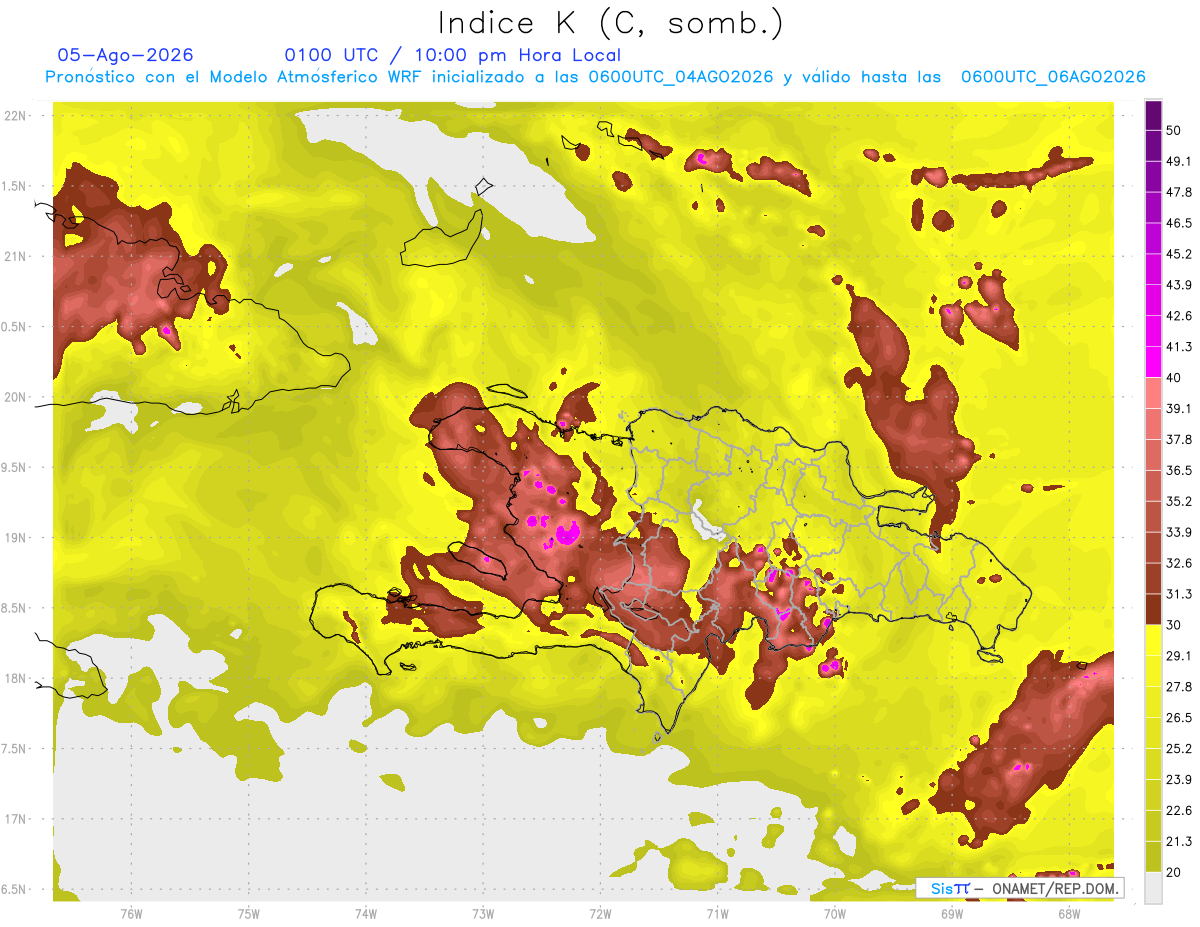This screenshot has width=1200, height=927.
Task: Click the colorbar value "36.5"
Action: point(1180,470)
